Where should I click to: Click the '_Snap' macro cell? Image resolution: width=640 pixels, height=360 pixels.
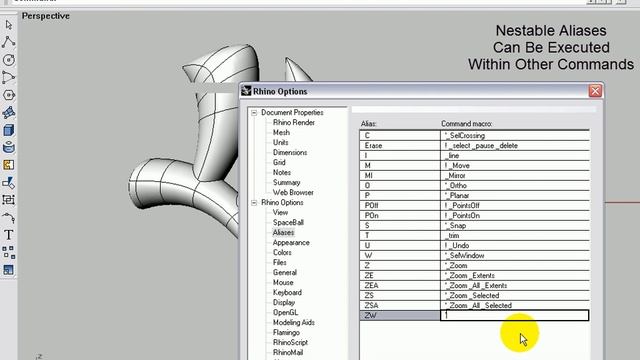tap(515, 225)
